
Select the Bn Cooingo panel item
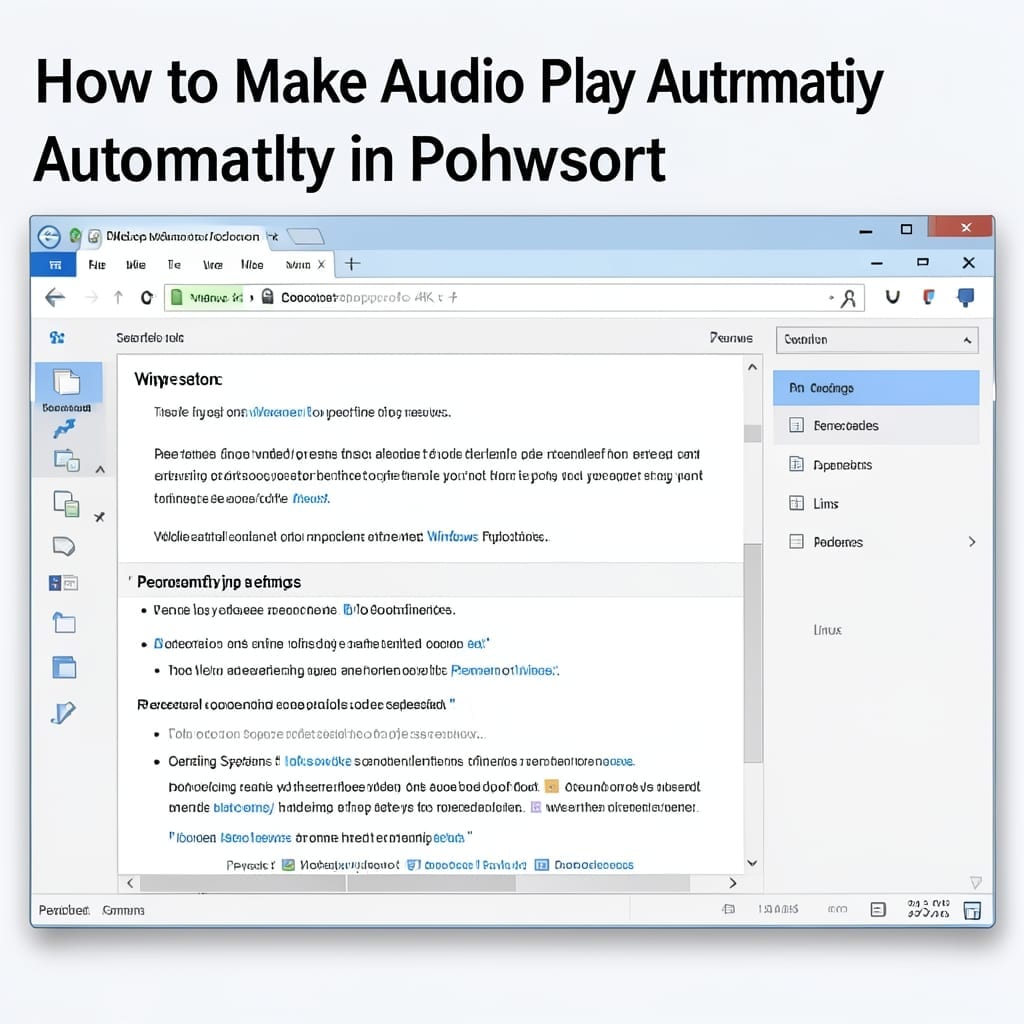[876, 388]
